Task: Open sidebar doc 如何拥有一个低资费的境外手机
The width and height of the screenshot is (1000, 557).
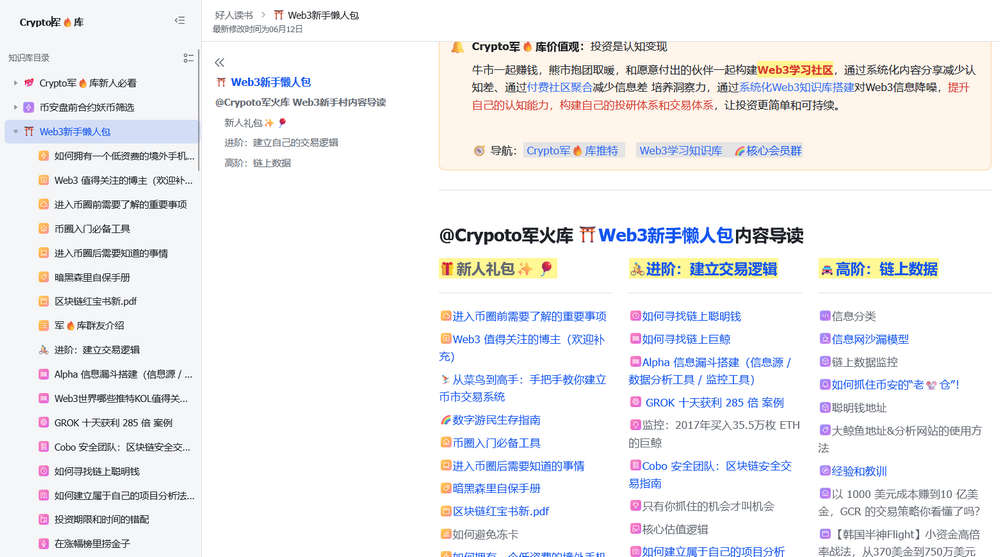Action: (x=124, y=156)
